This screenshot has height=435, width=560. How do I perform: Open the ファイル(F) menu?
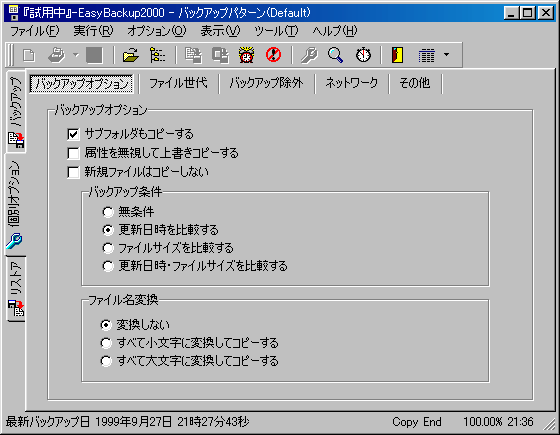pyautogui.click(x=35, y=31)
